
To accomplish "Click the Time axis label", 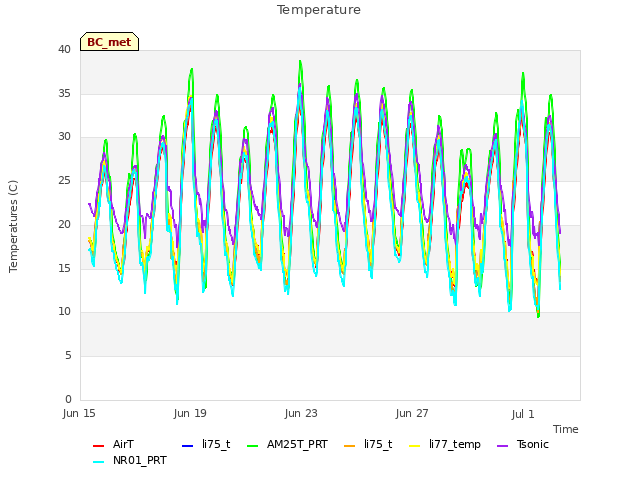I will (x=566, y=429).
